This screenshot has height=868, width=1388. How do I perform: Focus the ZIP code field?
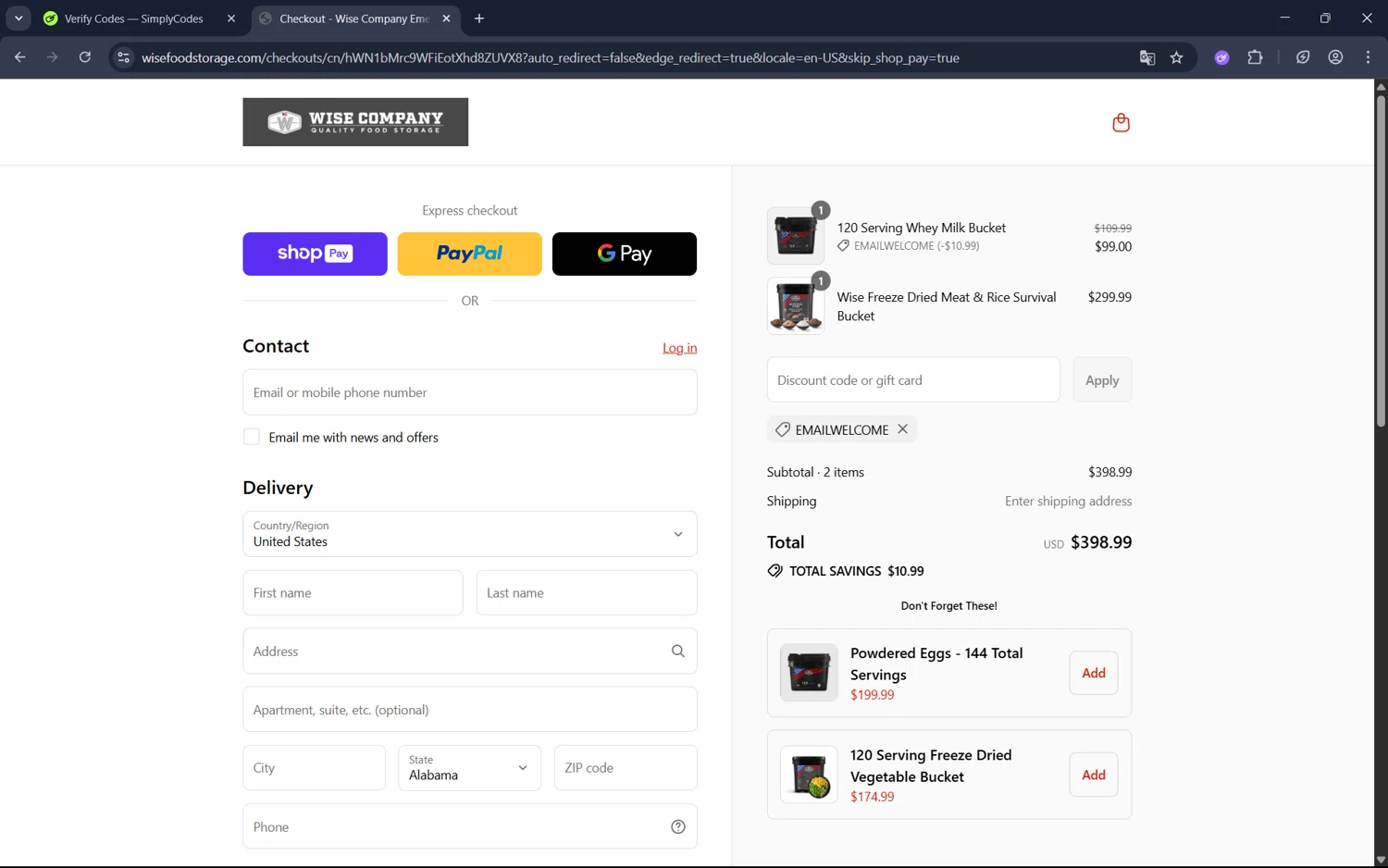(626, 768)
